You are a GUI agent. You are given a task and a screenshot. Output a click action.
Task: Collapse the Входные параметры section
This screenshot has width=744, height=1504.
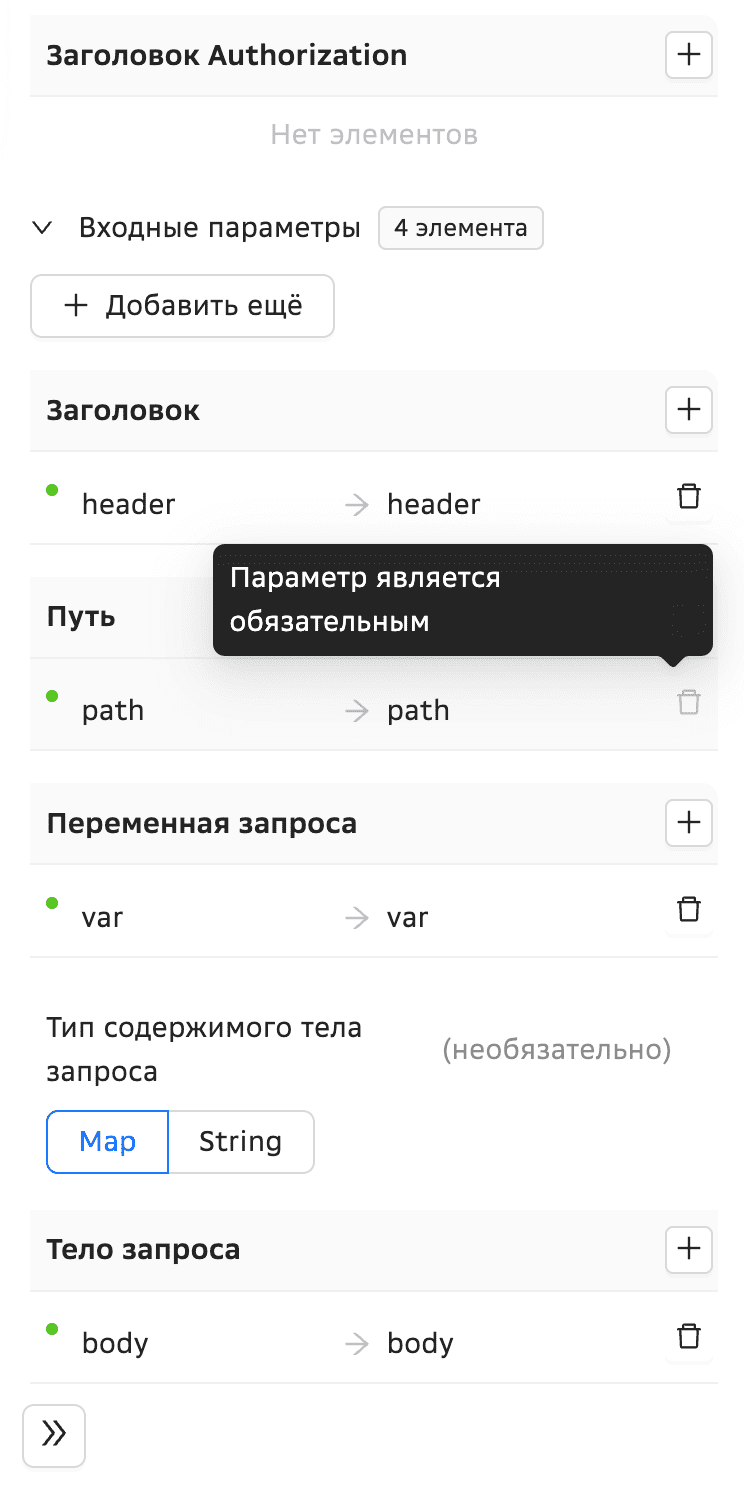(42, 228)
